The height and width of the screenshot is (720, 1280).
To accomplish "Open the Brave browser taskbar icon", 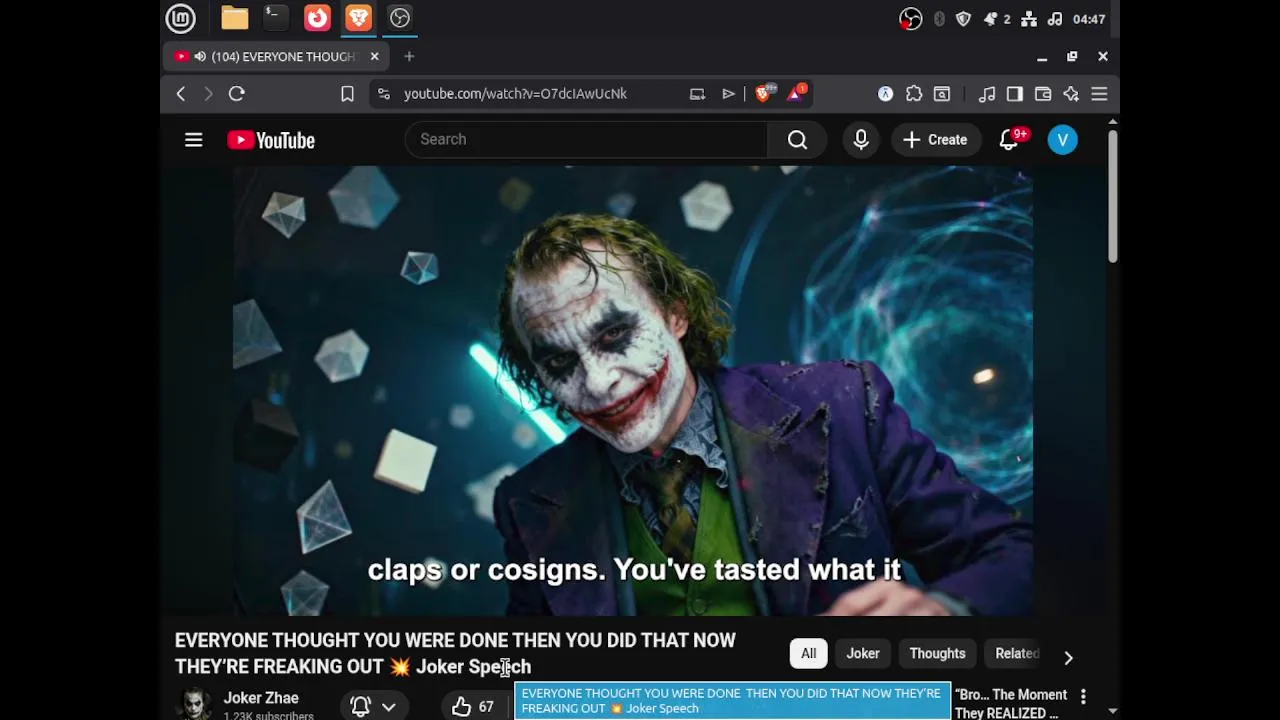I will click(358, 18).
